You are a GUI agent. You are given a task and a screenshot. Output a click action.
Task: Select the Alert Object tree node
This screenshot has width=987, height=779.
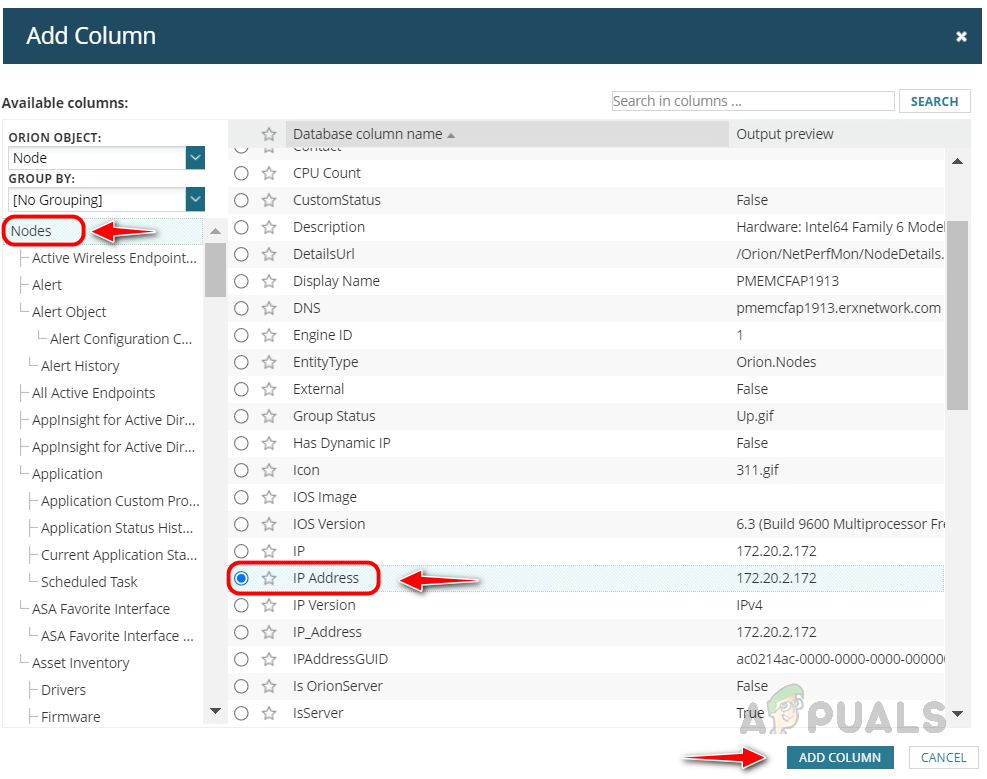point(69,312)
